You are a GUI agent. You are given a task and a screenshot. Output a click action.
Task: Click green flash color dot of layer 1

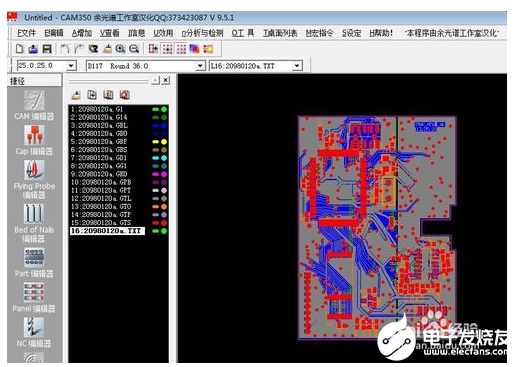(x=164, y=109)
